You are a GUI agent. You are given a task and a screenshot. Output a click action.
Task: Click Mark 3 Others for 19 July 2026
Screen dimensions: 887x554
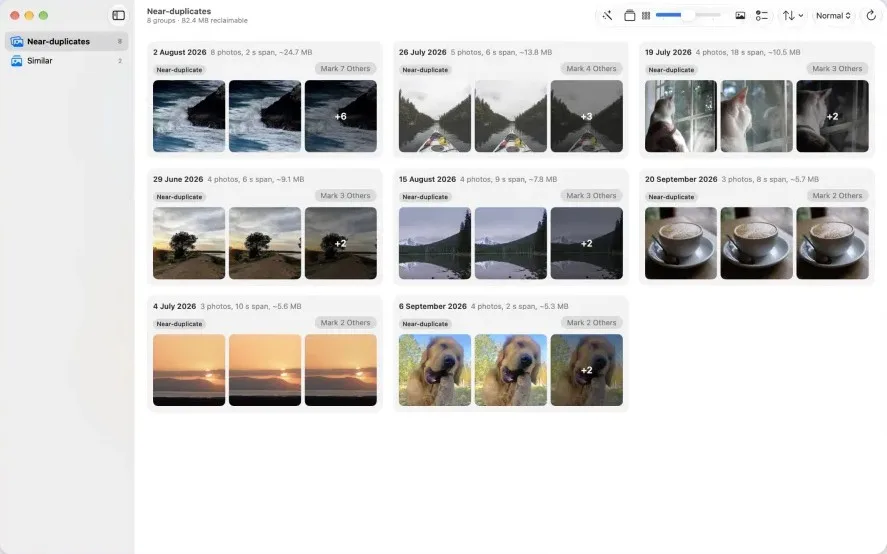pyautogui.click(x=837, y=68)
